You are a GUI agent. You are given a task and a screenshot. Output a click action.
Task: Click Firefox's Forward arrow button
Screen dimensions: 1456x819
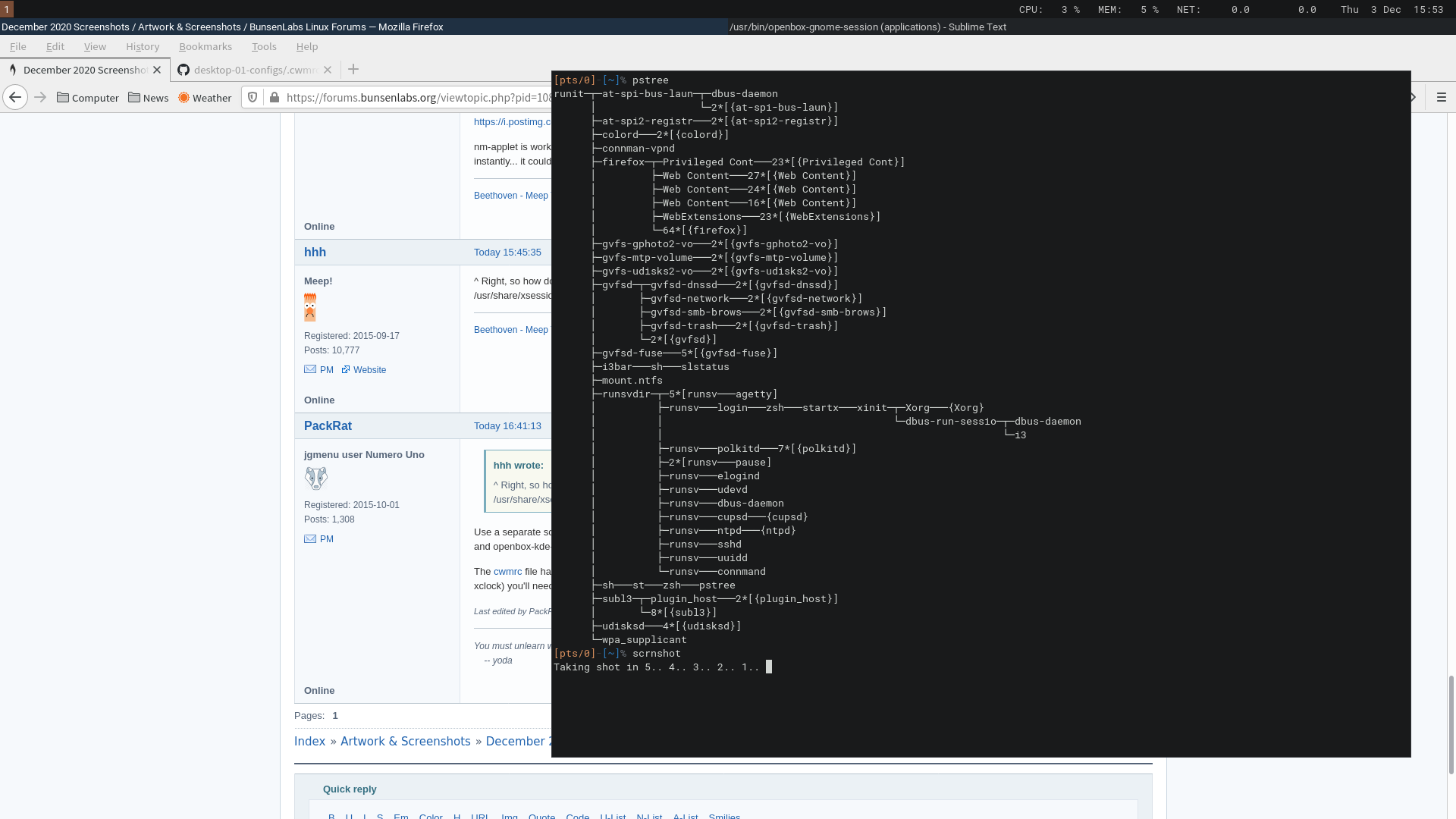pyautogui.click(x=40, y=97)
